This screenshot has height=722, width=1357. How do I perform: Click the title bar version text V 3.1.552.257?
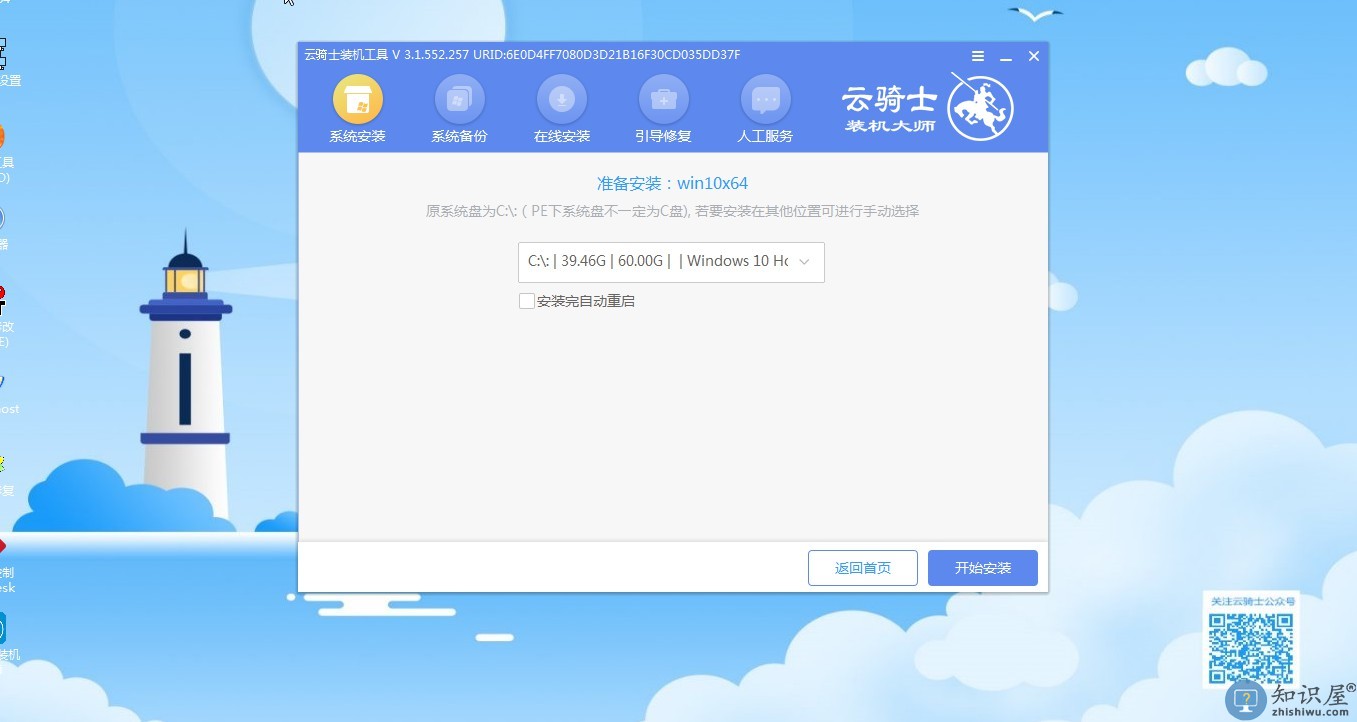tap(430, 55)
